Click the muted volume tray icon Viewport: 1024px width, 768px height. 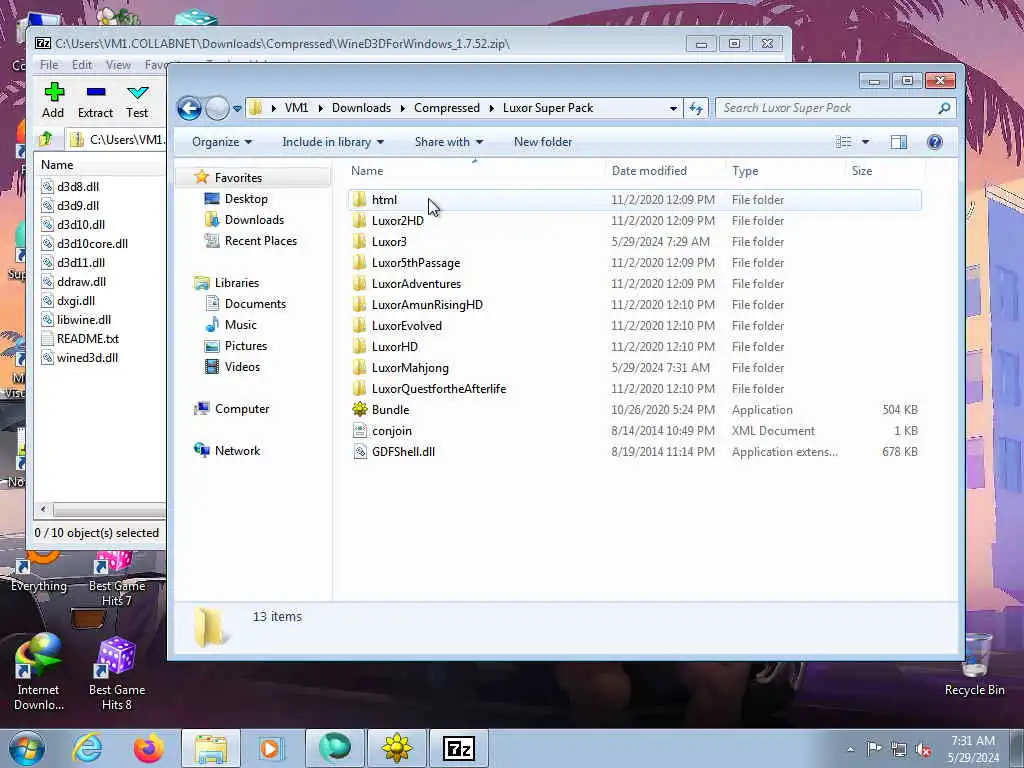(x=923, y=749)
